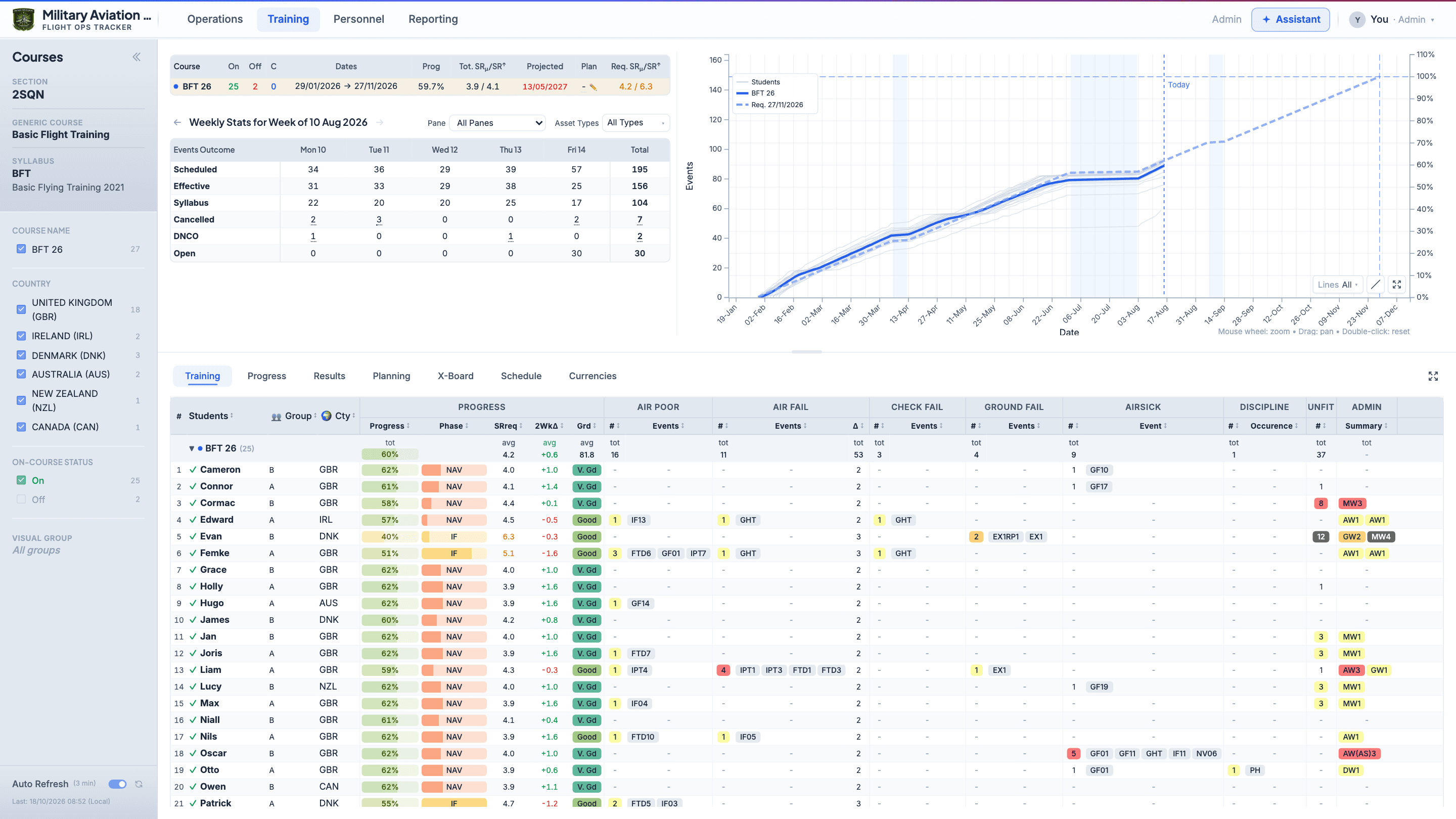Open the Operations menu

click(x=215, y=19)
